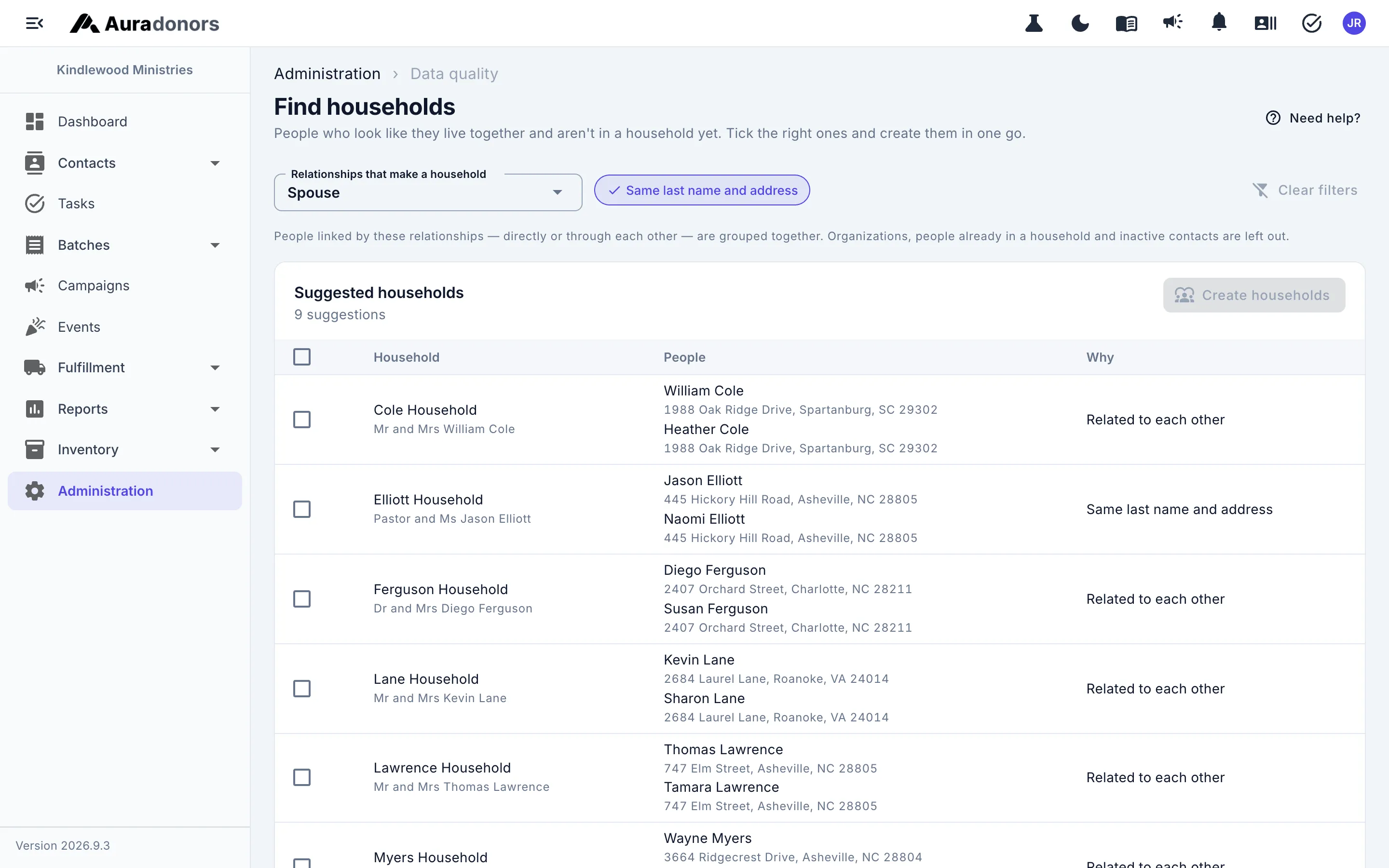The image size is (1389, 868).
Task: Click the Dashboard grid icon
Action: (x=34, y=122)
